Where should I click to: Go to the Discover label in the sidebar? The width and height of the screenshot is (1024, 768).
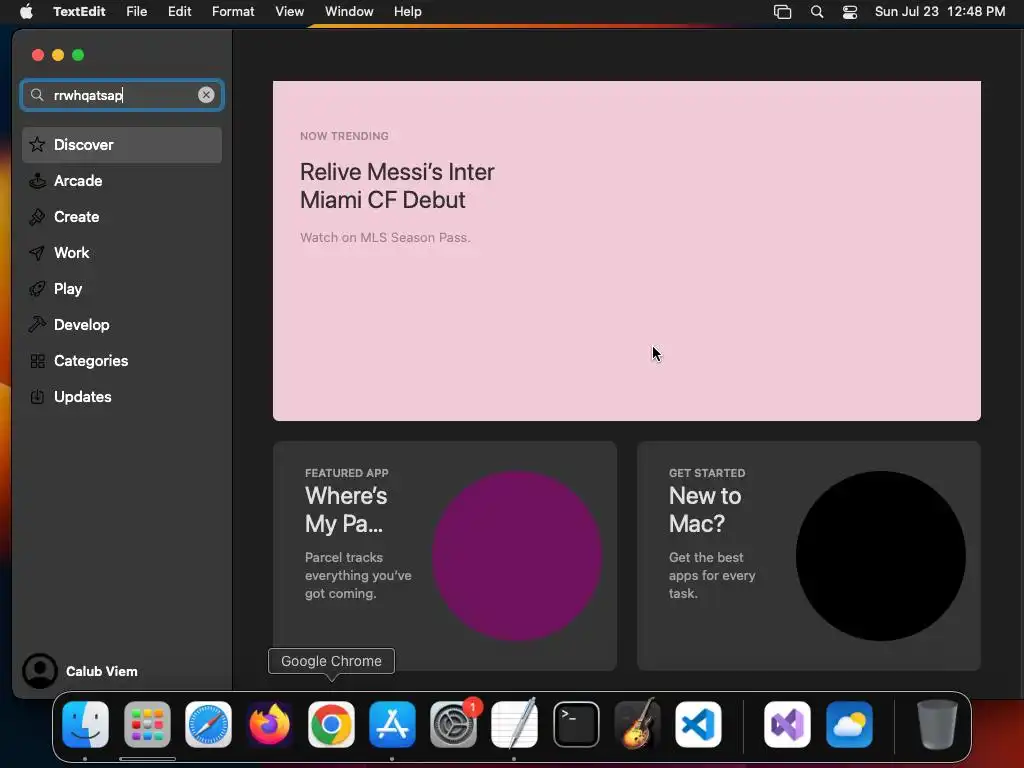click(x=84, y=144)
